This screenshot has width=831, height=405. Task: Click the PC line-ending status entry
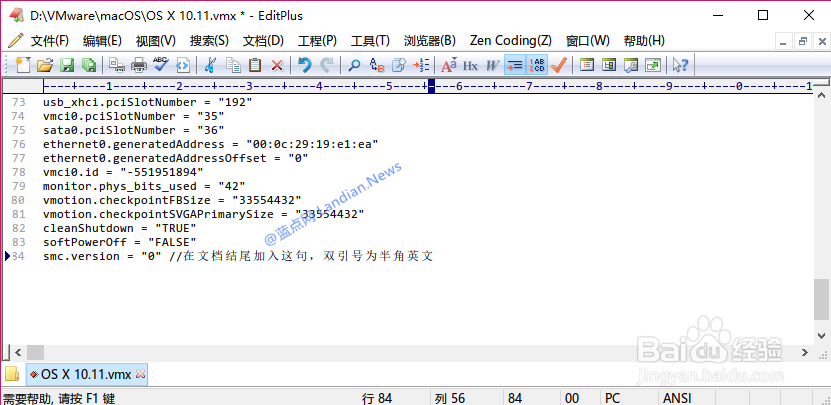click(613, 398)
